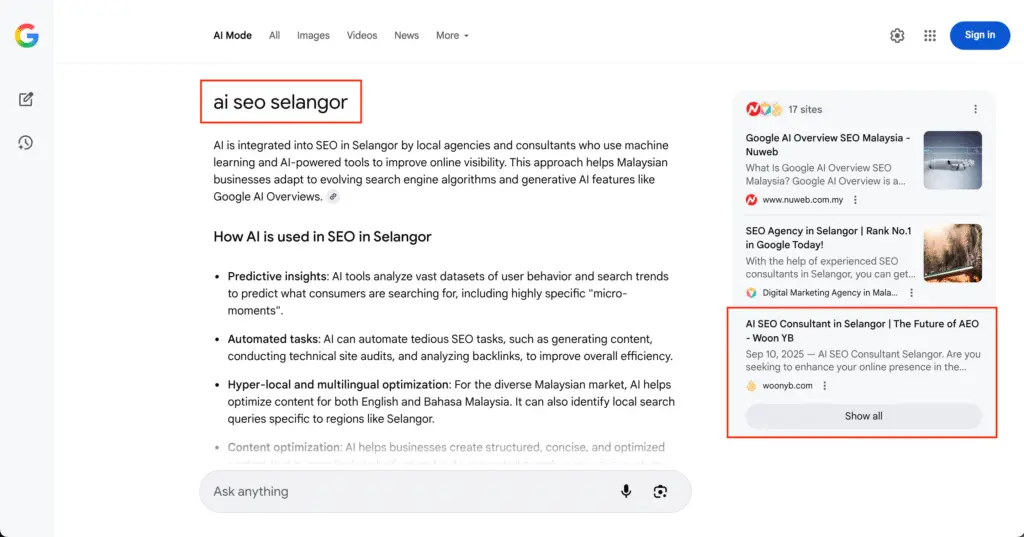Click the '17 sites' label
Image resolution: width=1024 pixels, height=537 pixels.
[x=805, y=109]
